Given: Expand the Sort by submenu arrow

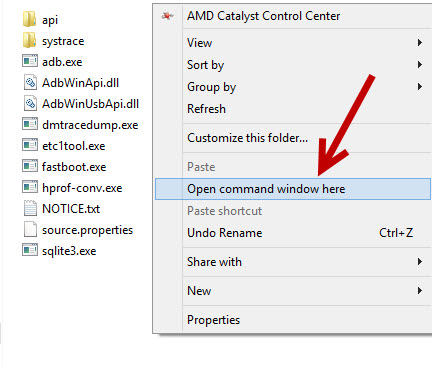Looking at the screenshot, I should 420,65.
